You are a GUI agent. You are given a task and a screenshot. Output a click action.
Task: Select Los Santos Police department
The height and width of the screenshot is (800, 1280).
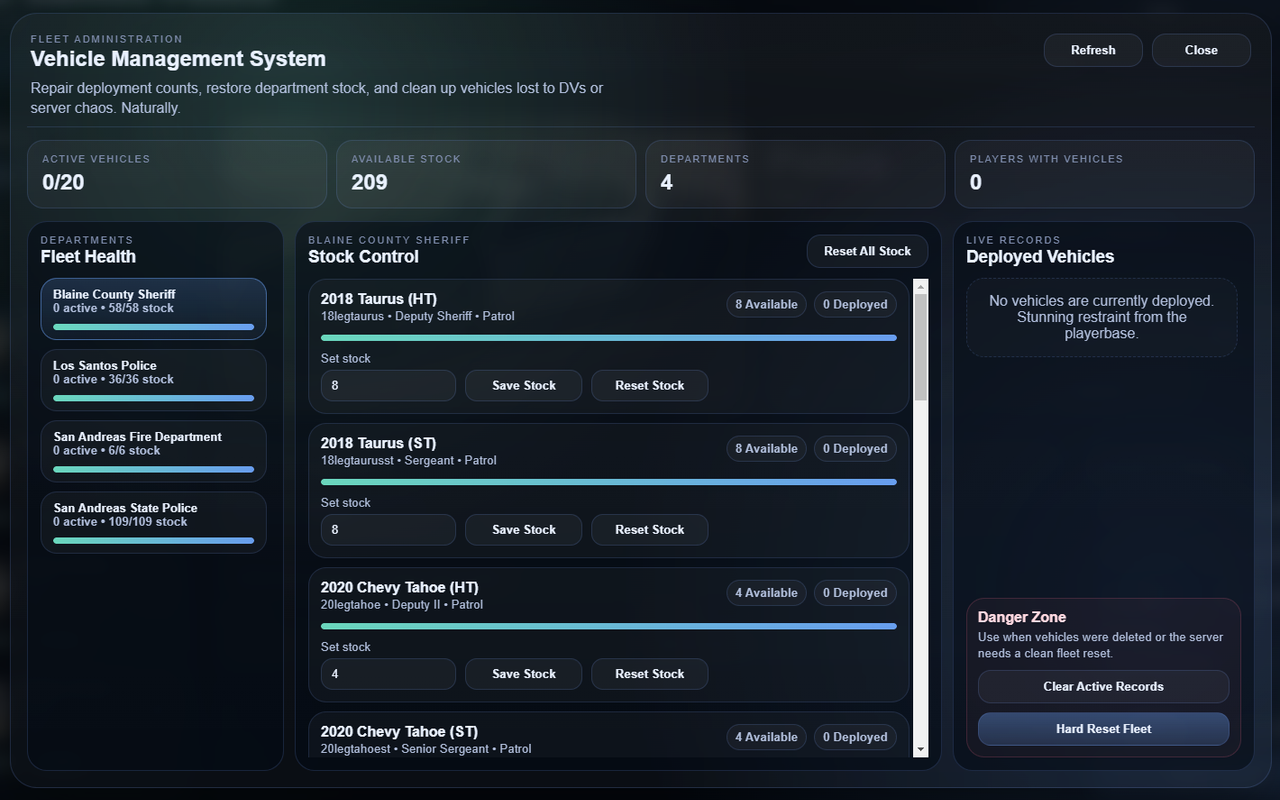(x=154, y=380)
